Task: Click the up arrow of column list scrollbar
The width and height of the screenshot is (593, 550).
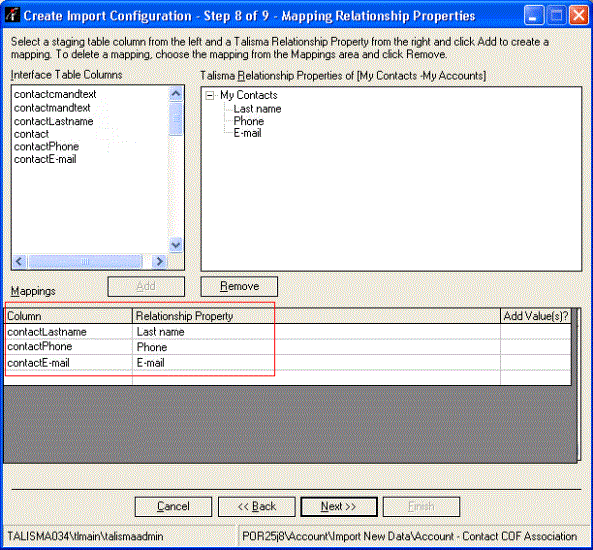Action: pos(175,94)
